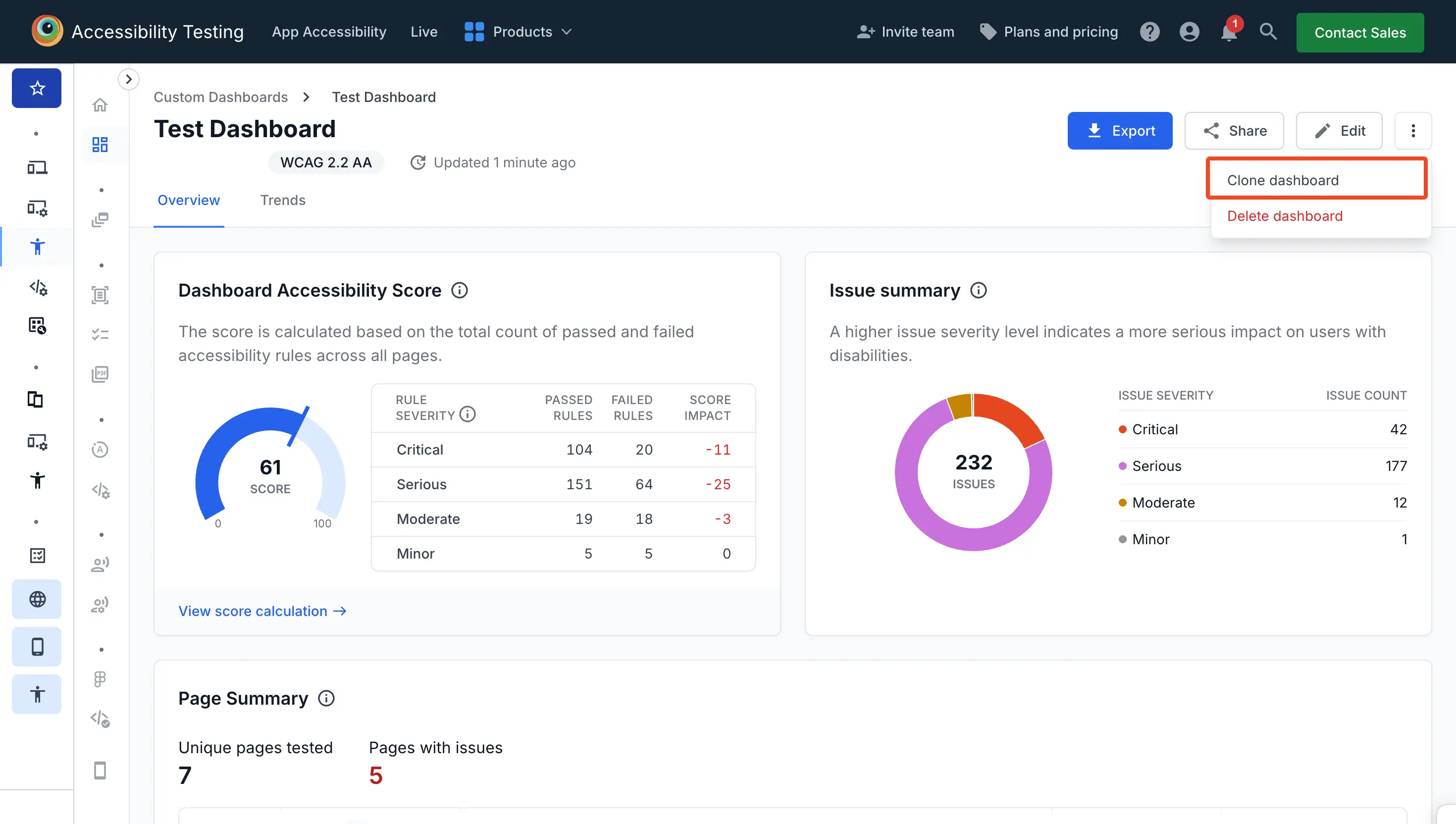Expand the sidebar with the chevron toggle
The height and width of the screenshot is (824, 1456).
click(x=128, y=79)
